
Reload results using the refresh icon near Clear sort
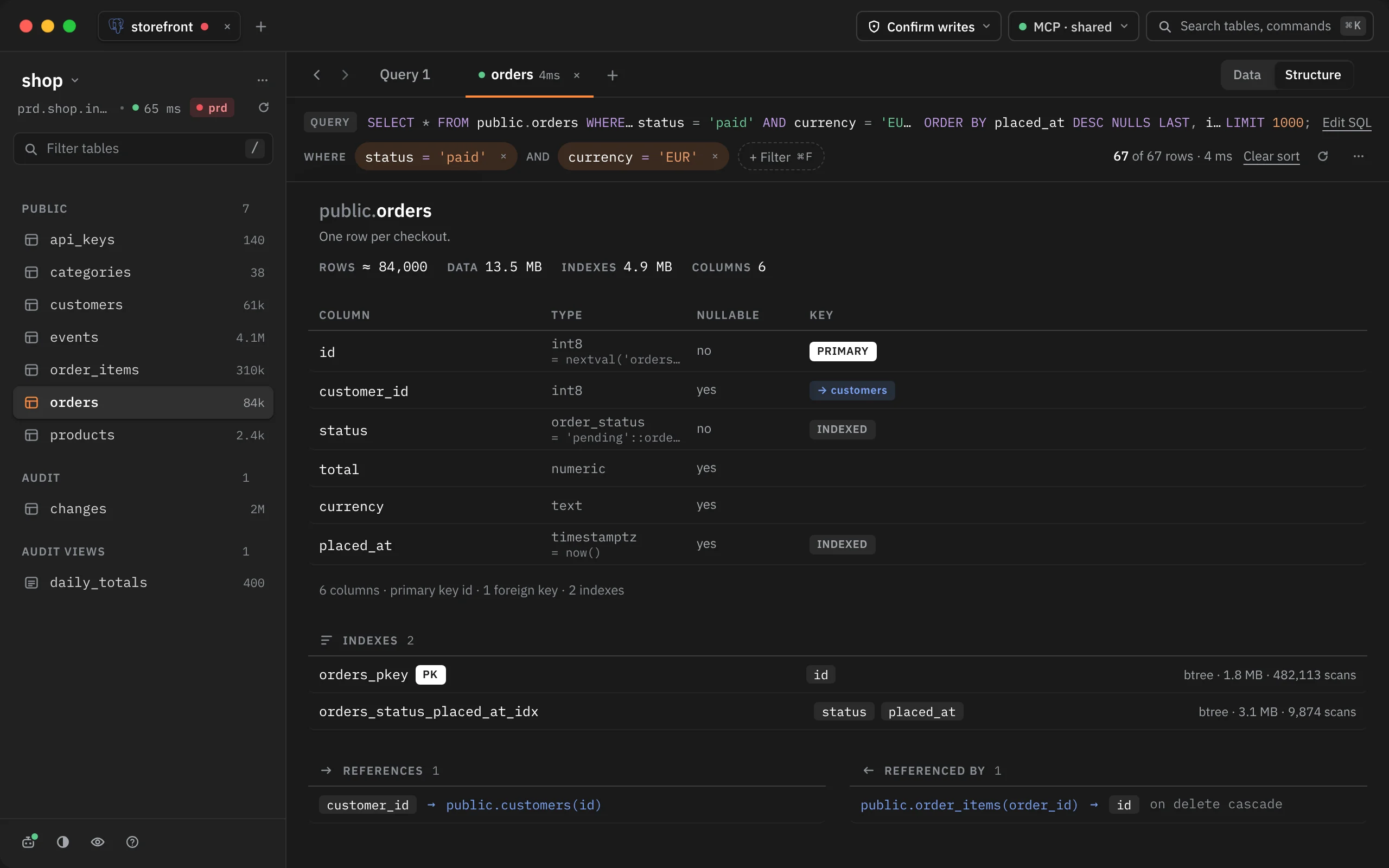click(x=1322, y=156)
